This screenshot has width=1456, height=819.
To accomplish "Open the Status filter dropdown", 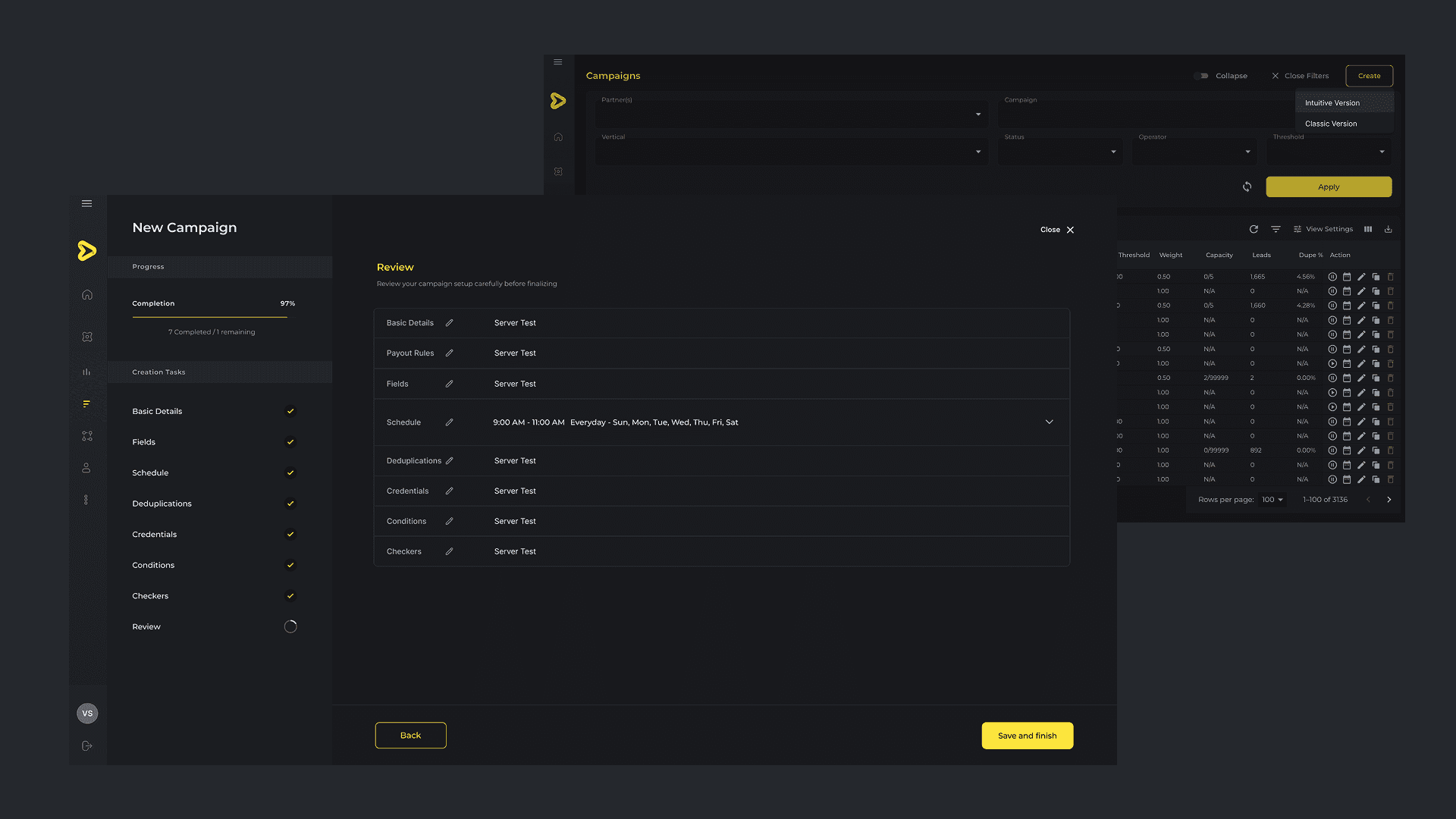I will pos(1059,152).
